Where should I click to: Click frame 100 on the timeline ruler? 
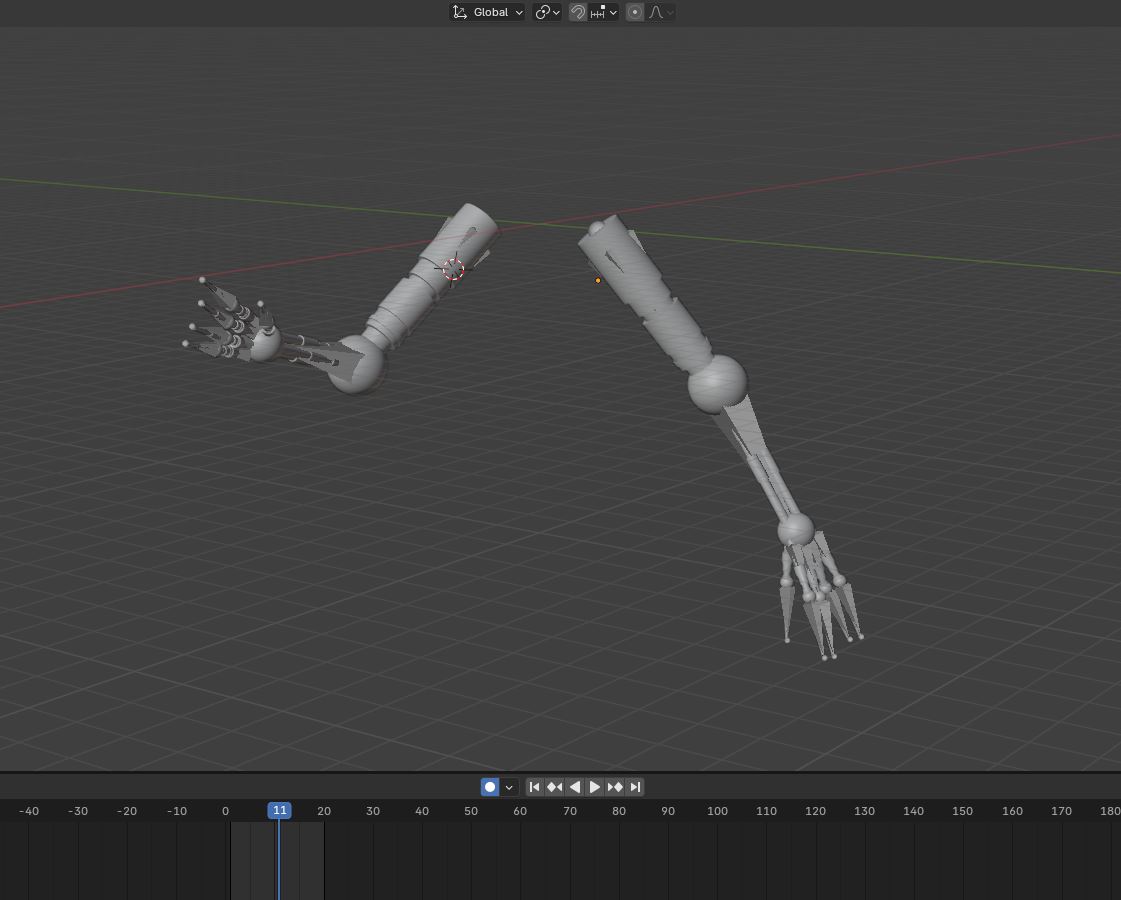[x=717, y=811]
